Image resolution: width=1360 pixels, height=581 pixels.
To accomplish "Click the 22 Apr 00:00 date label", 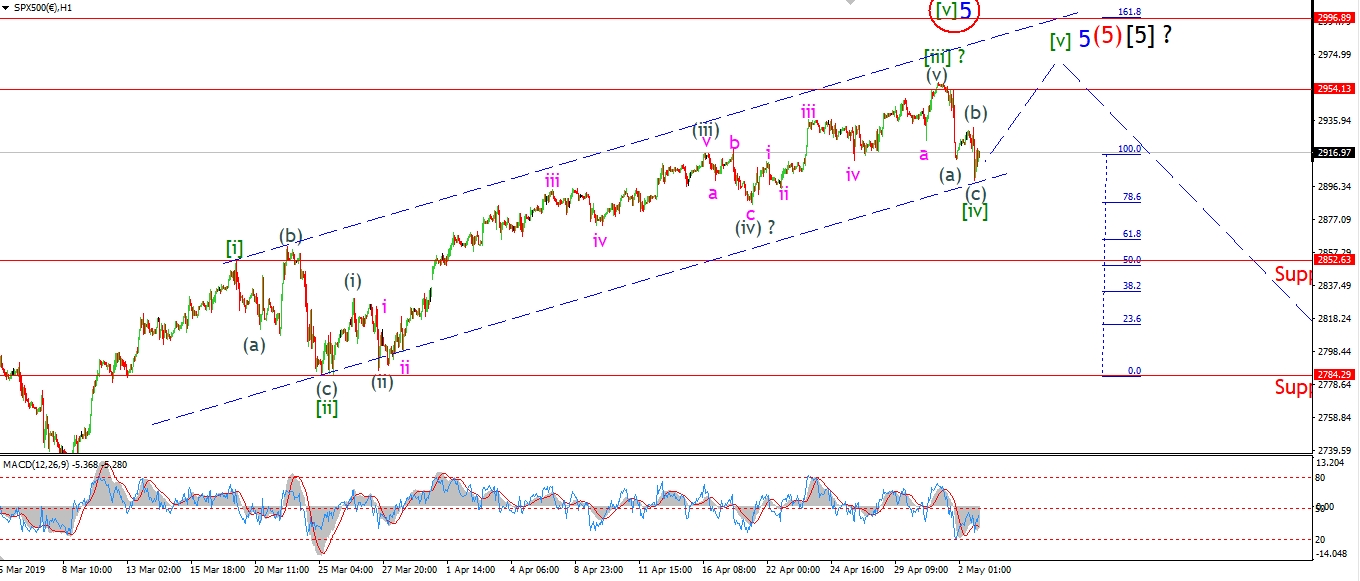I will tap(792, 570).
